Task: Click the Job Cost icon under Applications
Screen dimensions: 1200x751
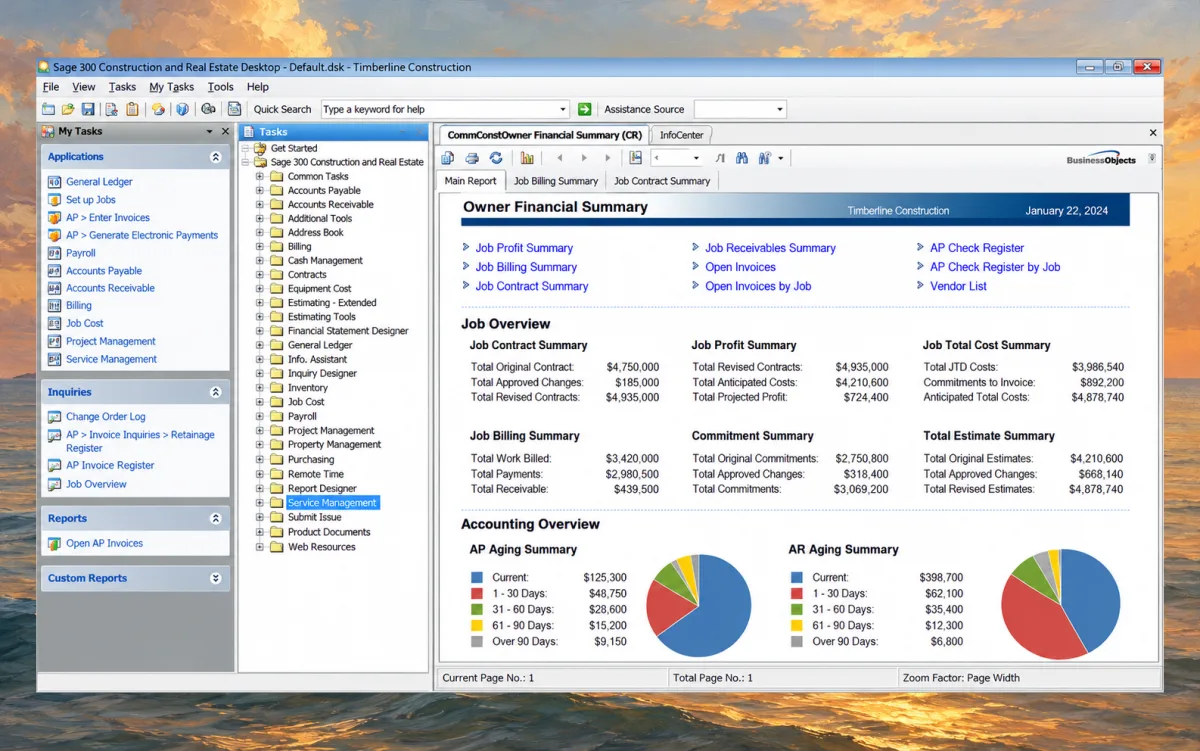Action: (x=55, y=324)
